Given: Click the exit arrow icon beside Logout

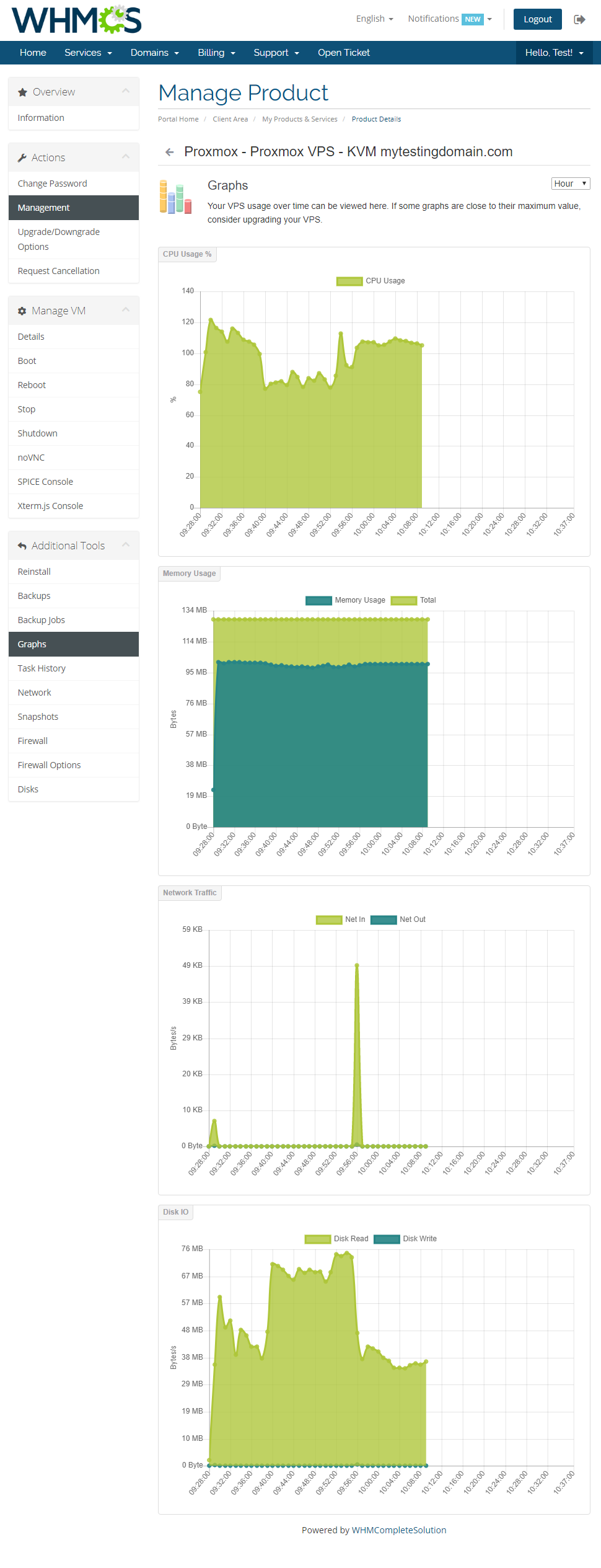Looking at the screenshot, I should 579,19.
